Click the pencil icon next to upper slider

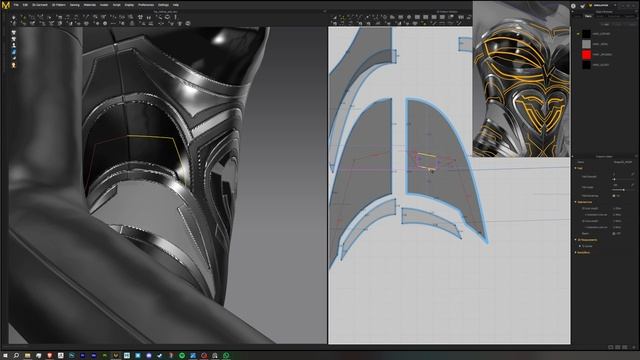tap(633, 174)
